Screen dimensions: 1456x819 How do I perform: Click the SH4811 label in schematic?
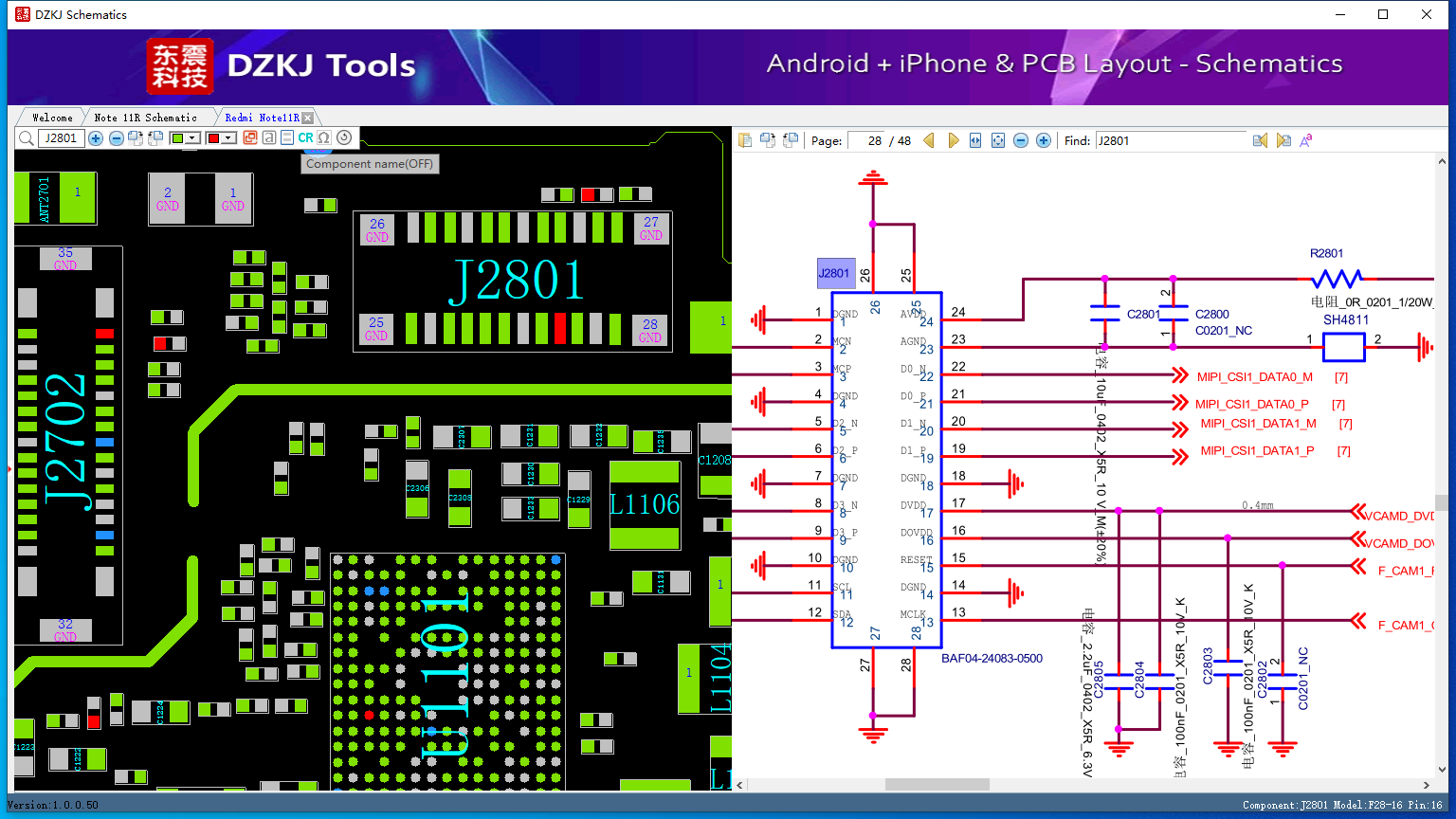(1346, 319)
